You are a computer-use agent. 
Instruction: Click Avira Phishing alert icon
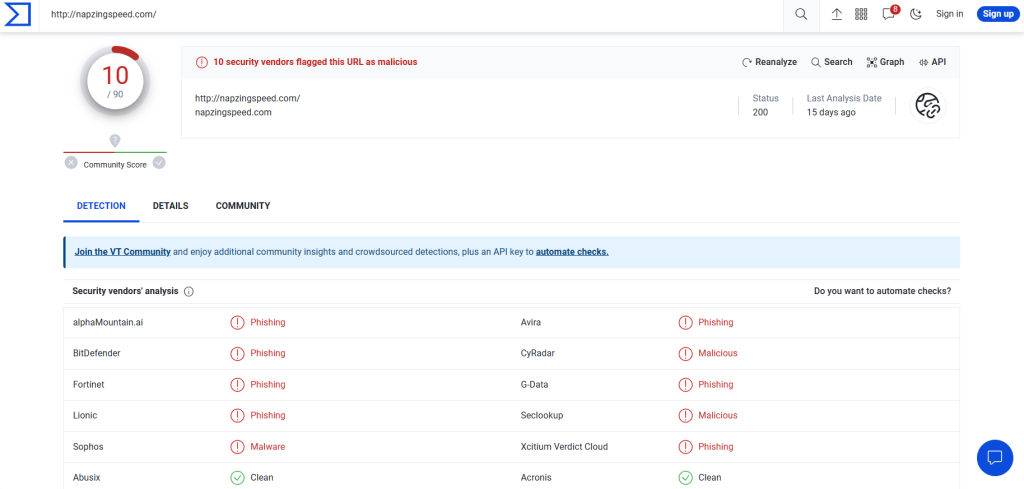[x=685, y=323]
